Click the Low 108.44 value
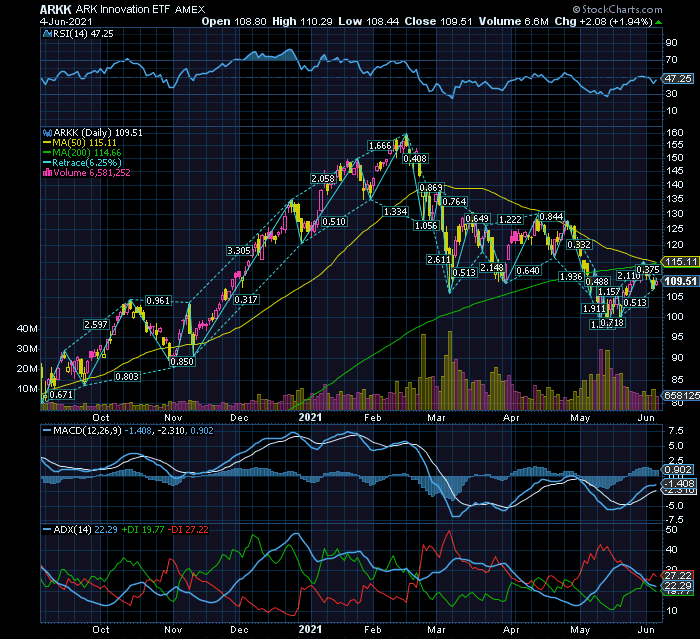Screen dimensions: 700x639 (x=368, y=21)
